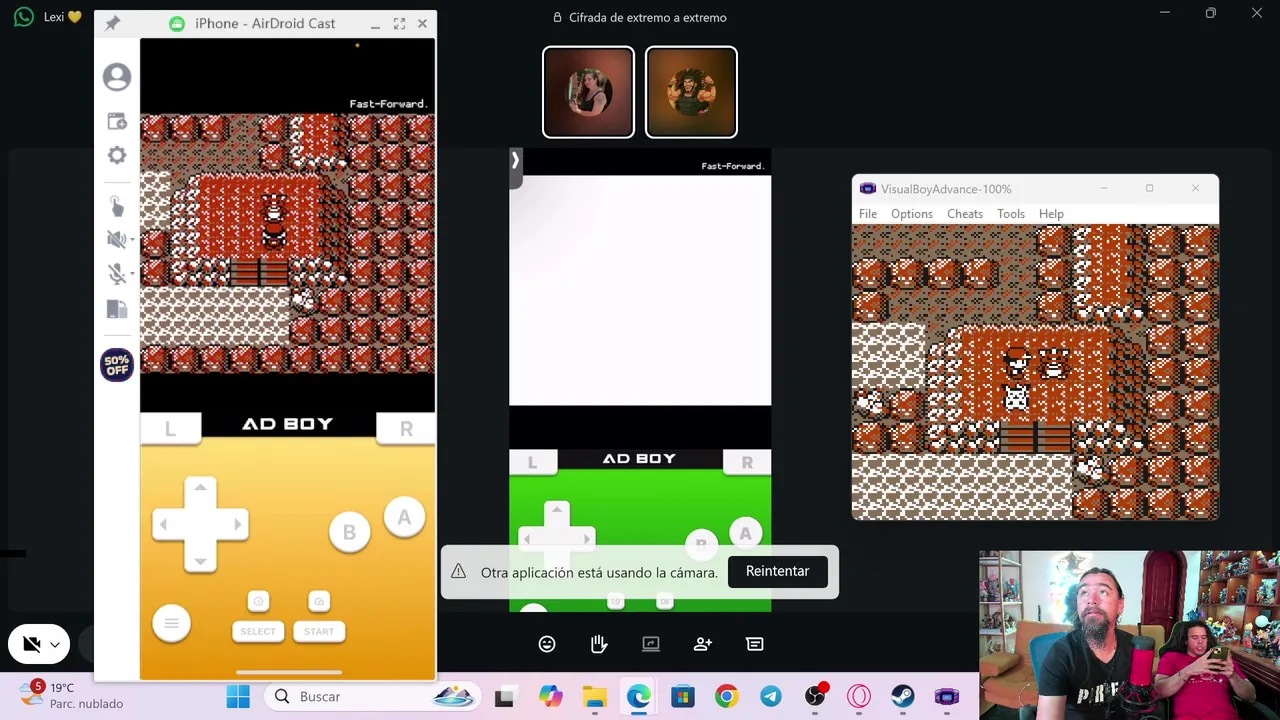Tap the A button on orange emulator
This screenshot has height=720, width=1280.
pos(404,518)
